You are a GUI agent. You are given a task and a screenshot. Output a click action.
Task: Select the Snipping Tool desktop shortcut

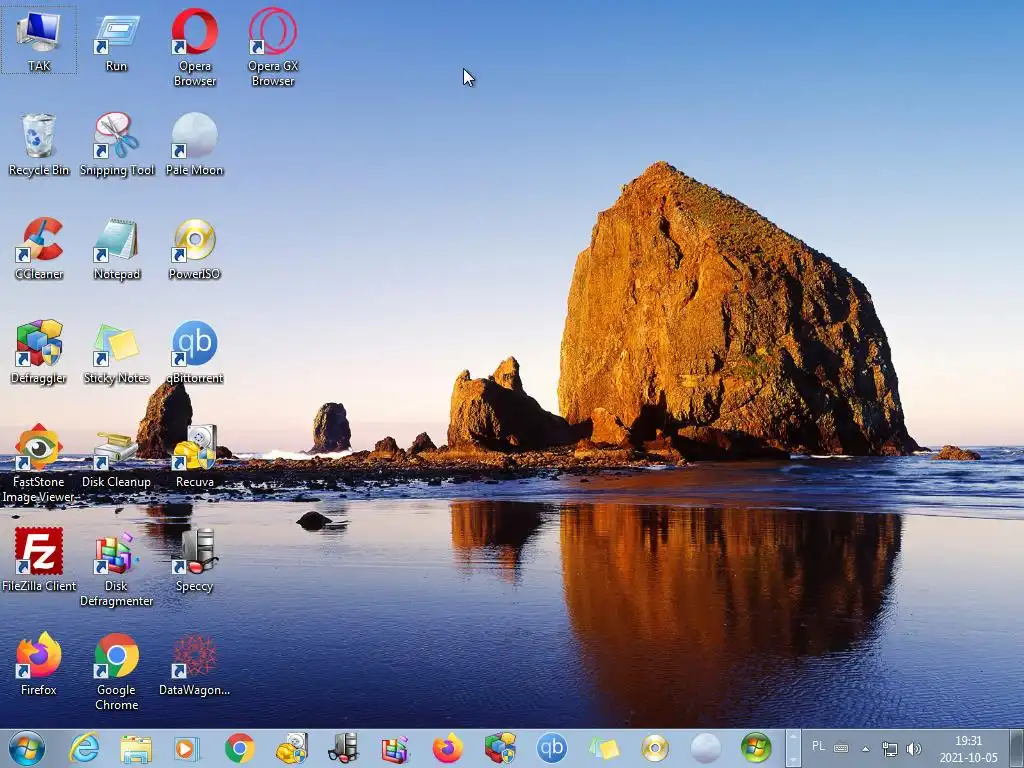pos(116,144)
